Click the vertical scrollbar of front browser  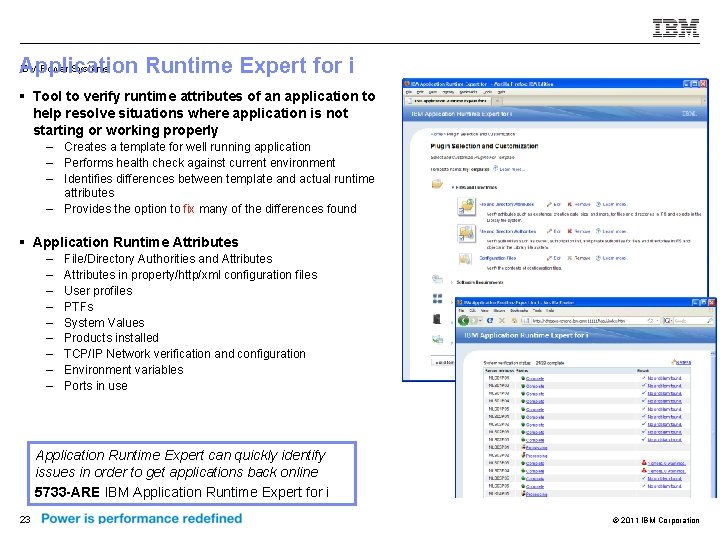pos(713,422)
